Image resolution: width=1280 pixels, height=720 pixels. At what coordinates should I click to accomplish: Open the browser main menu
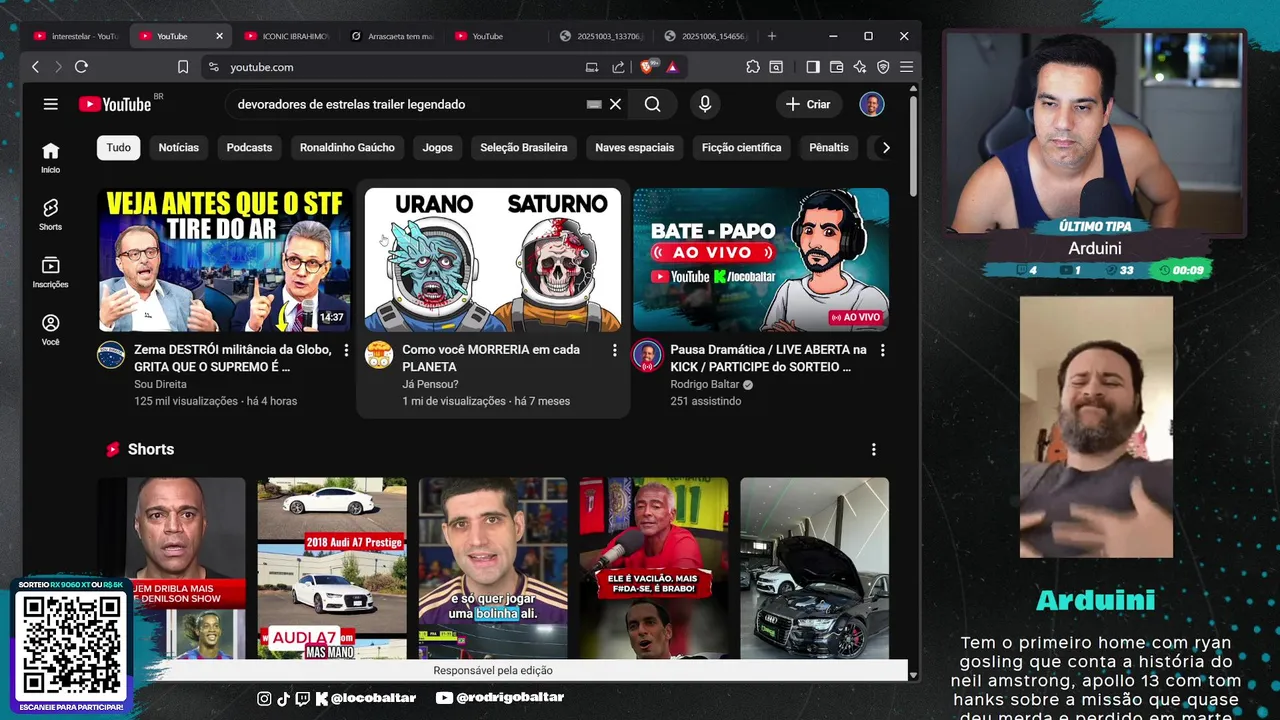pos(906,67)
